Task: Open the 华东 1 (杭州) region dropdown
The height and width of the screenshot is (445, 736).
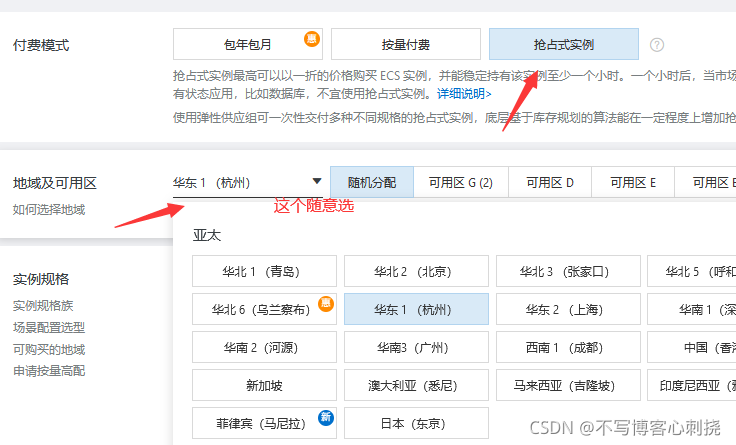Action: [247, 182]
